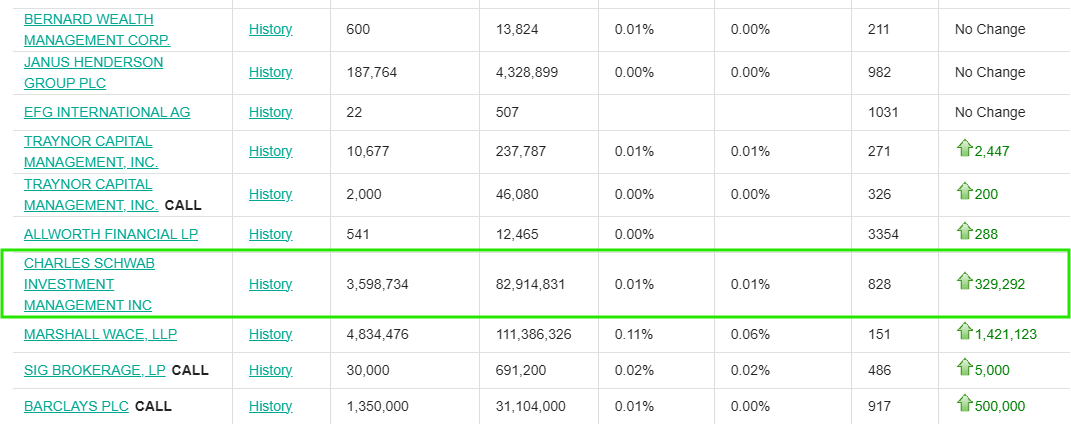The width and height of the screenshot is (1071, 424).
Task: View History for EFG International AG
Action: pos(270,112)
